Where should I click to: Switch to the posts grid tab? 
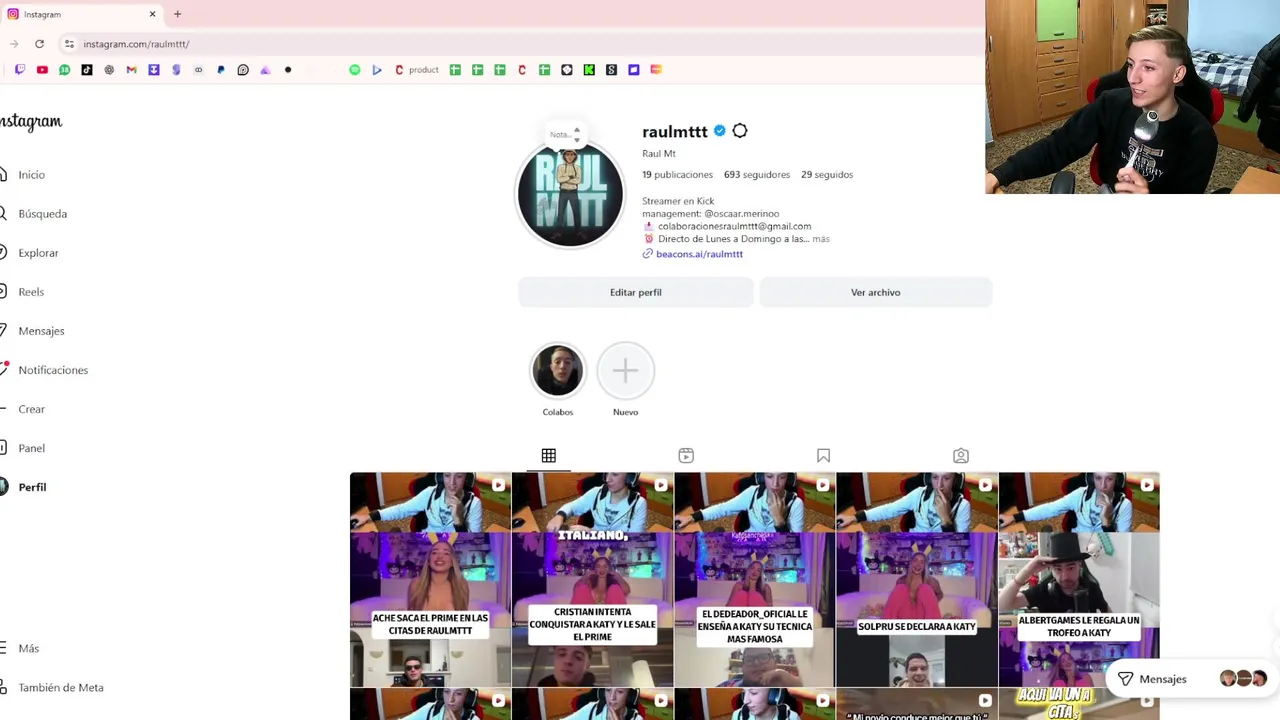click(x=549, y=456)
